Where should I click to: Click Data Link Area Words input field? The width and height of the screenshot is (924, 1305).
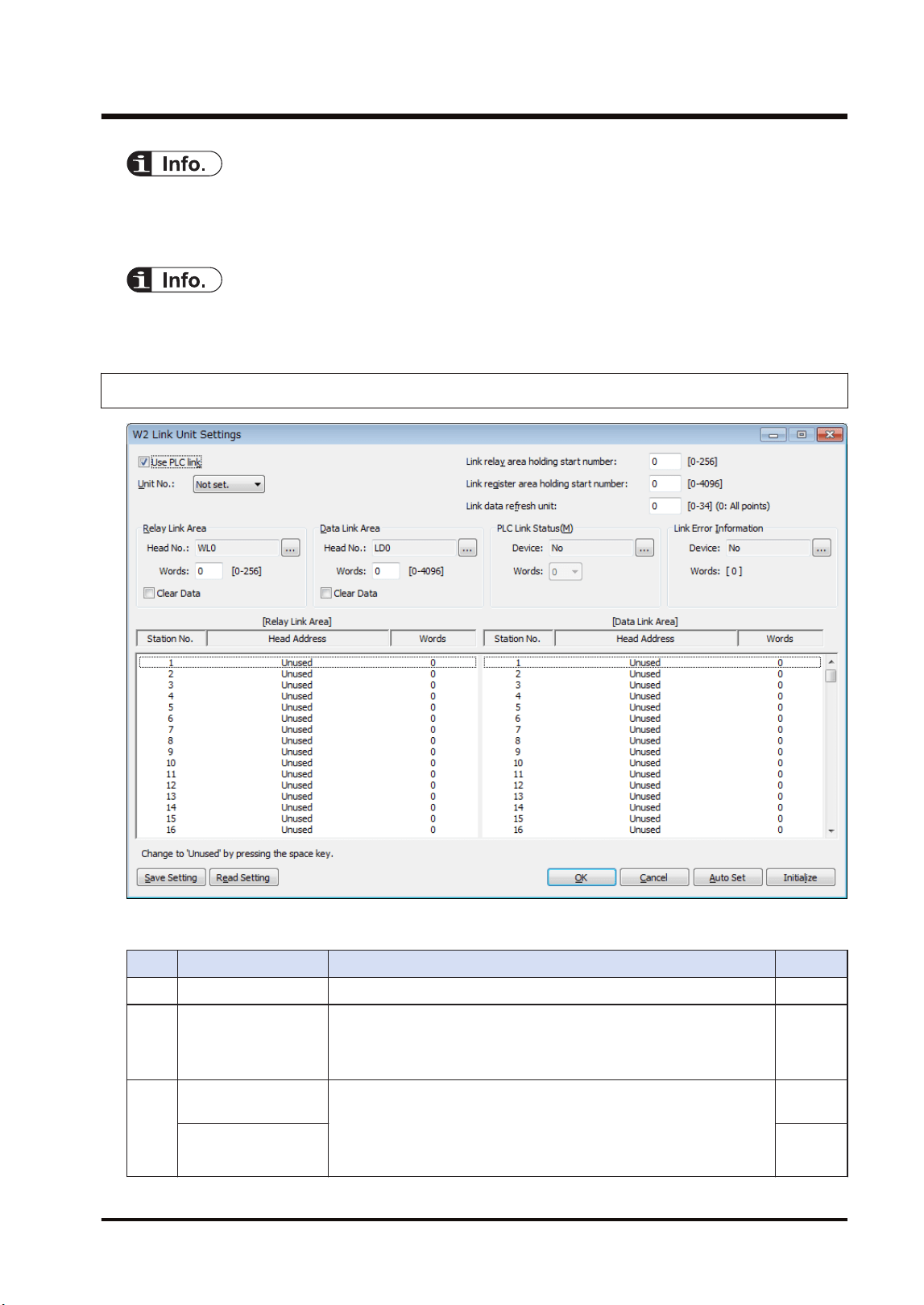click(x=386, y=571)
